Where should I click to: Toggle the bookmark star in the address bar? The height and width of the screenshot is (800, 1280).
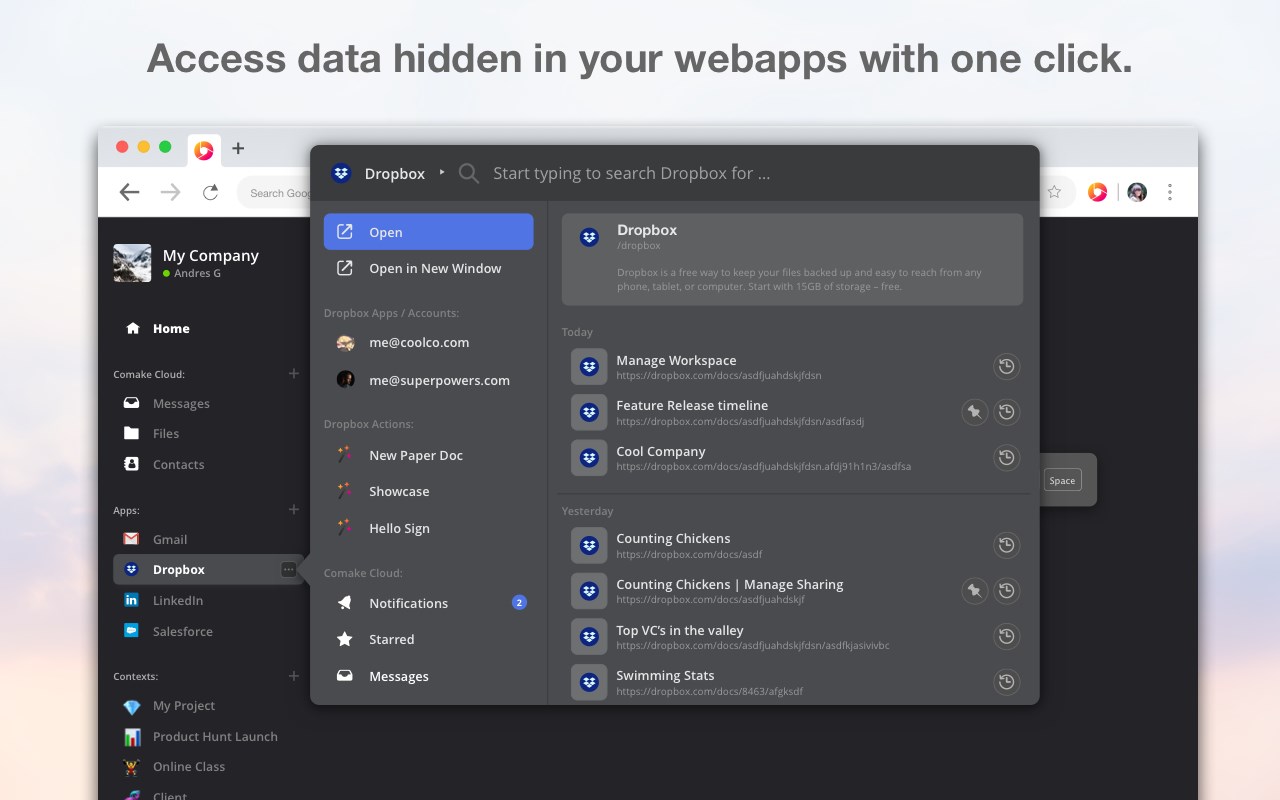[1054, 192]
